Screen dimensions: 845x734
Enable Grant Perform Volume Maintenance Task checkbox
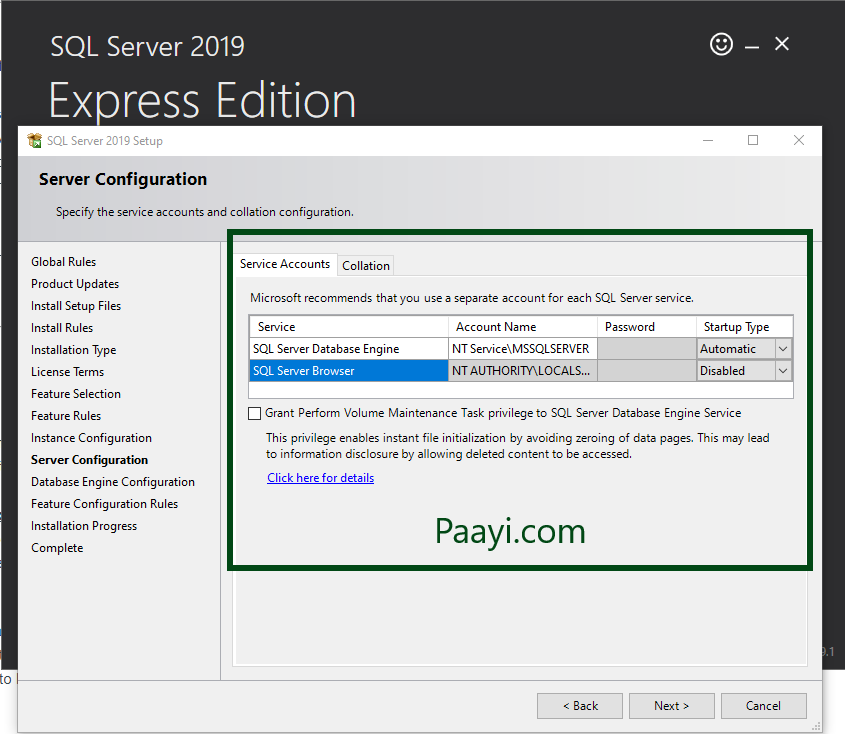(x=255, y=413)
